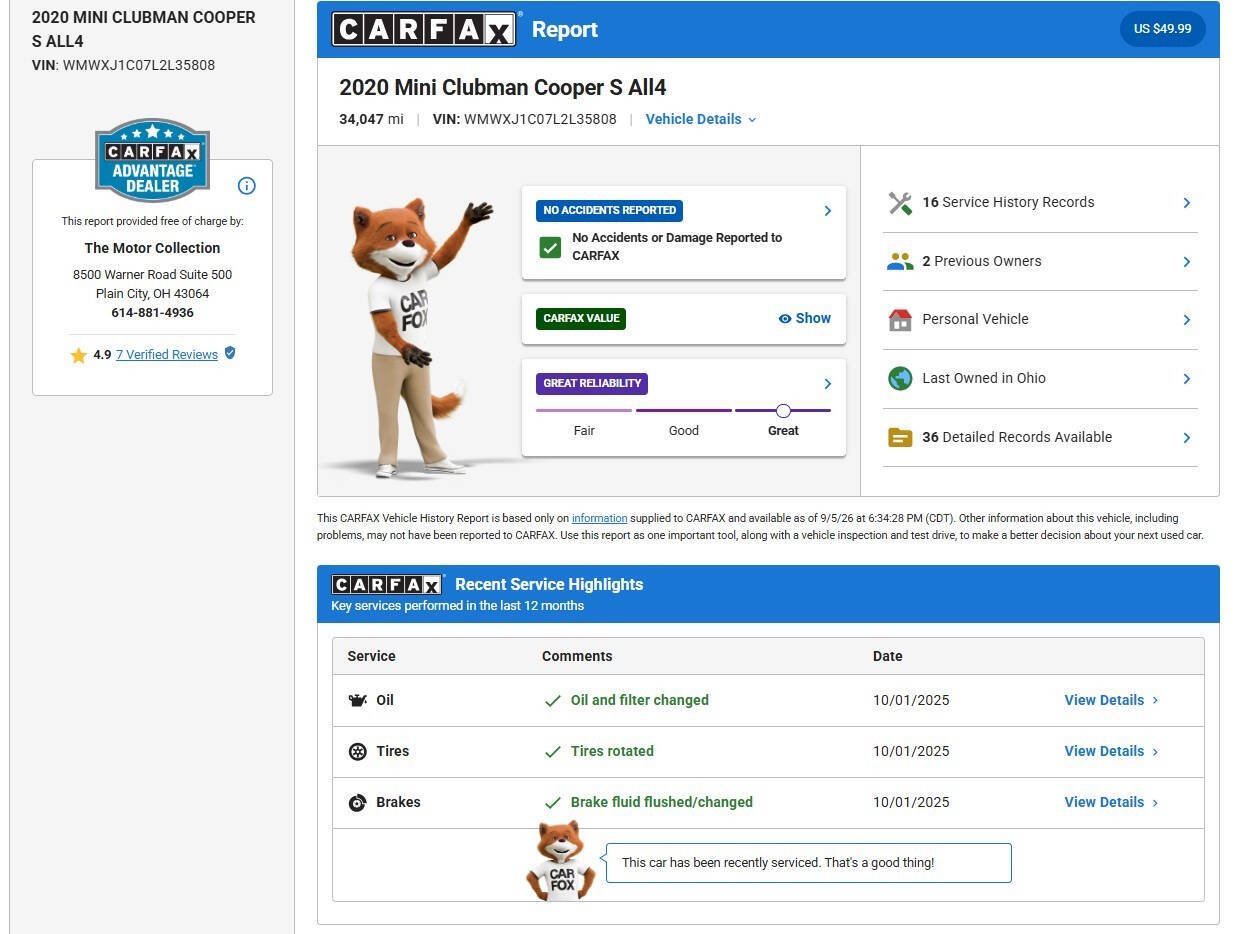Image resolution: width=1235 pixels, height=934 pixels.
Task: Click the CARFAX logo in report header
Action: tap(425, 29)
